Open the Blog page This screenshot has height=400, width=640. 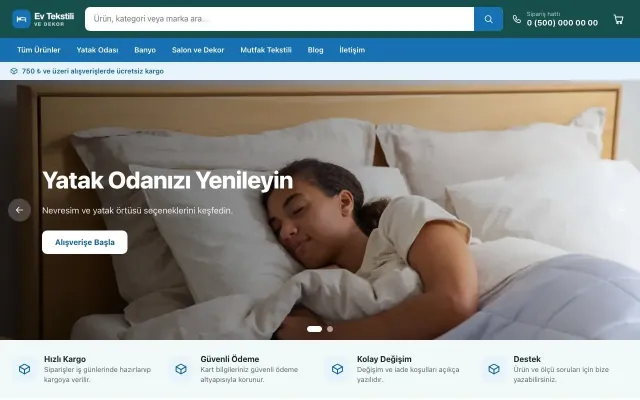click(316, 50)
